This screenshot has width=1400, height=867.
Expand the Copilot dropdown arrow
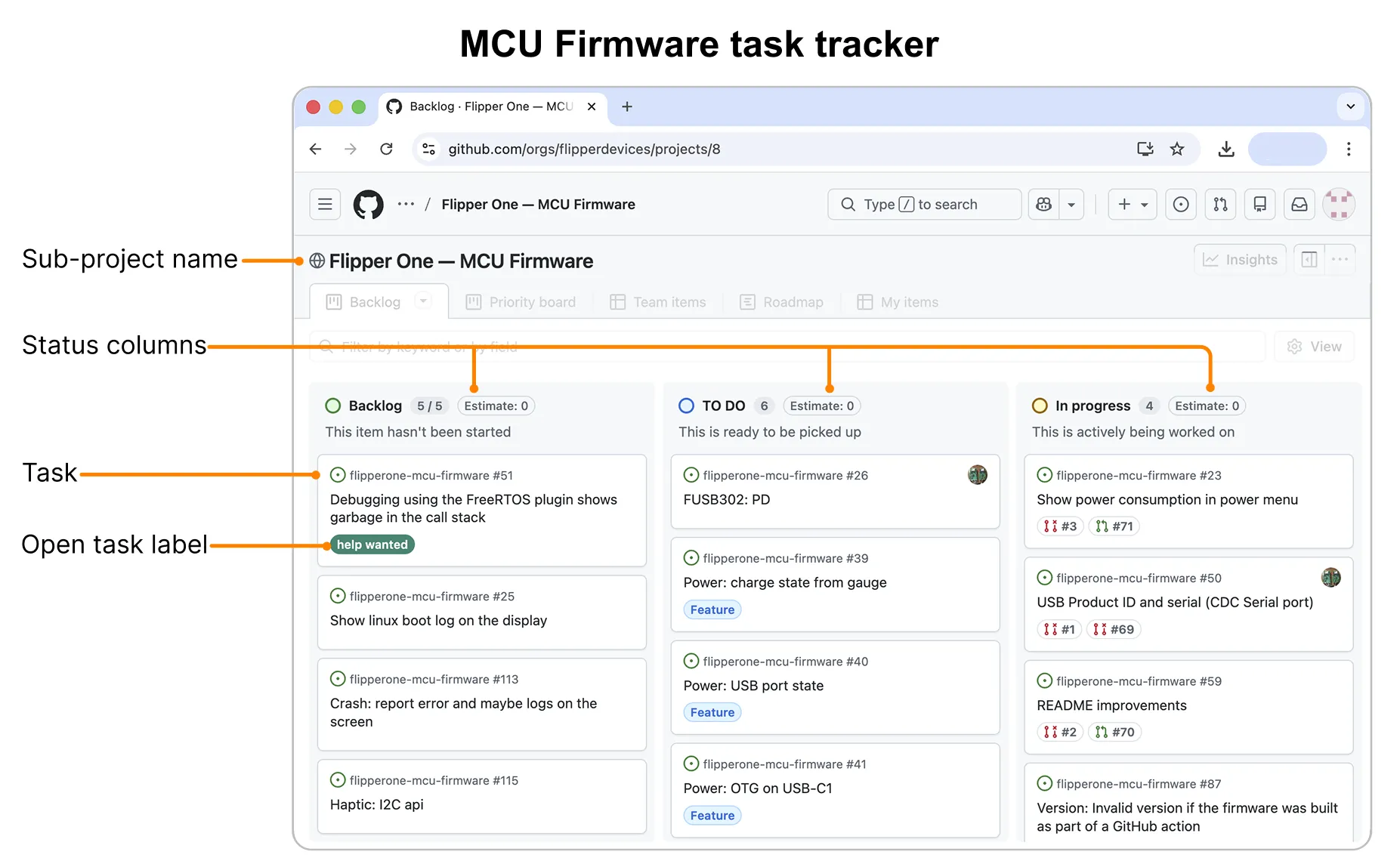click(1071, 205)
